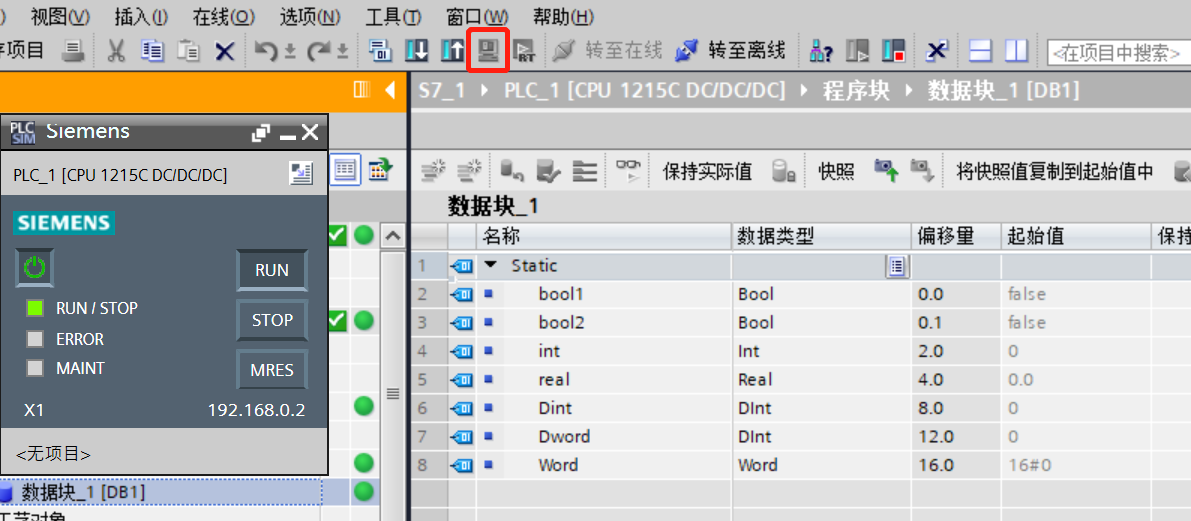The height and width of the screenshot is (521, 1191).
Task: Toggle Expanded mode icon in DB toolbar
Action: [x=583, y=172]
